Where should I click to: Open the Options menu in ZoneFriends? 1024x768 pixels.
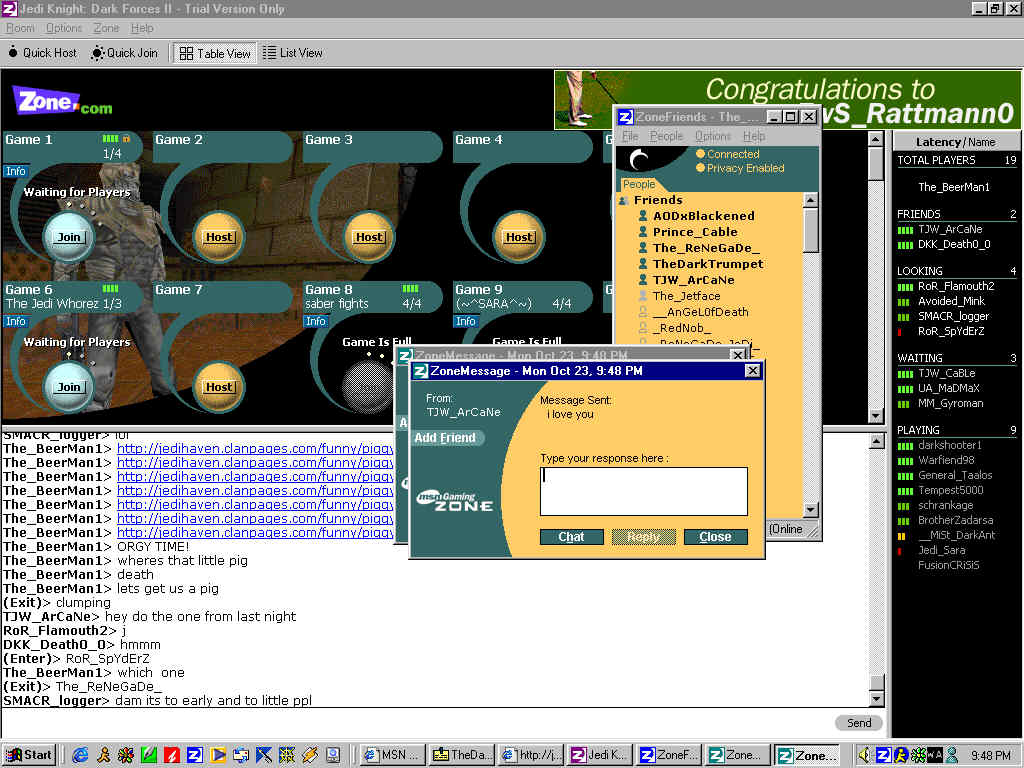(x=712, y=136)
